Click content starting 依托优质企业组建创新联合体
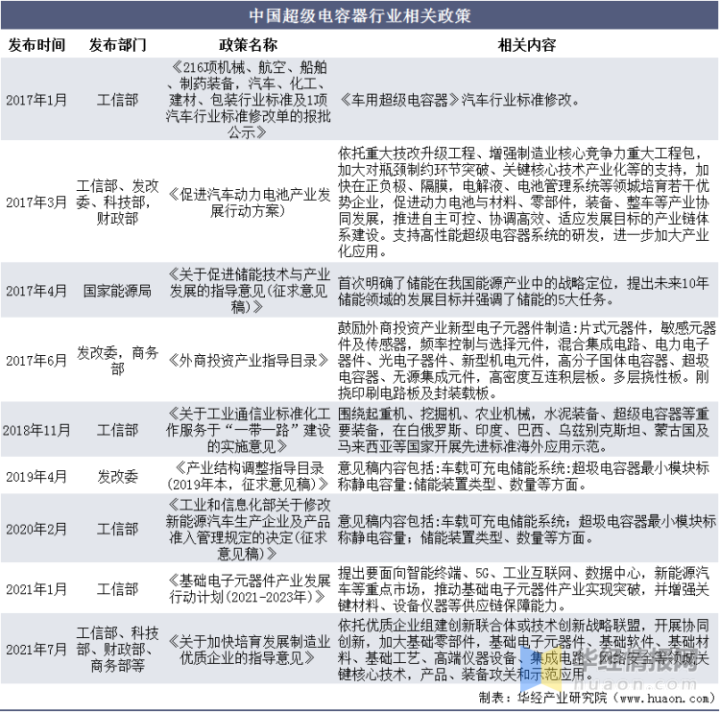The image size is (720, 712). [x=524, y=650]
